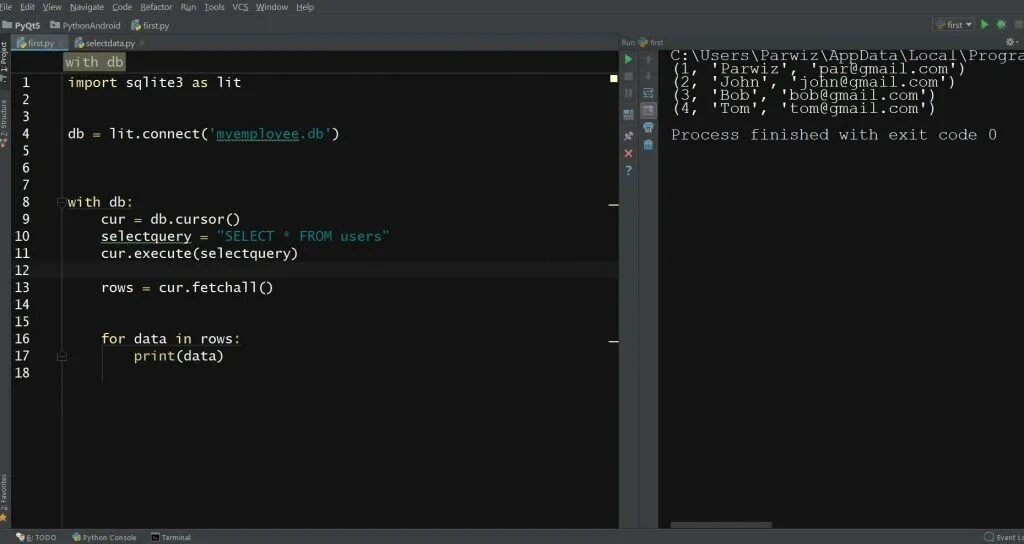Open the Python Console tool window
Screen dimensions: 1024x544
[104, 537]
